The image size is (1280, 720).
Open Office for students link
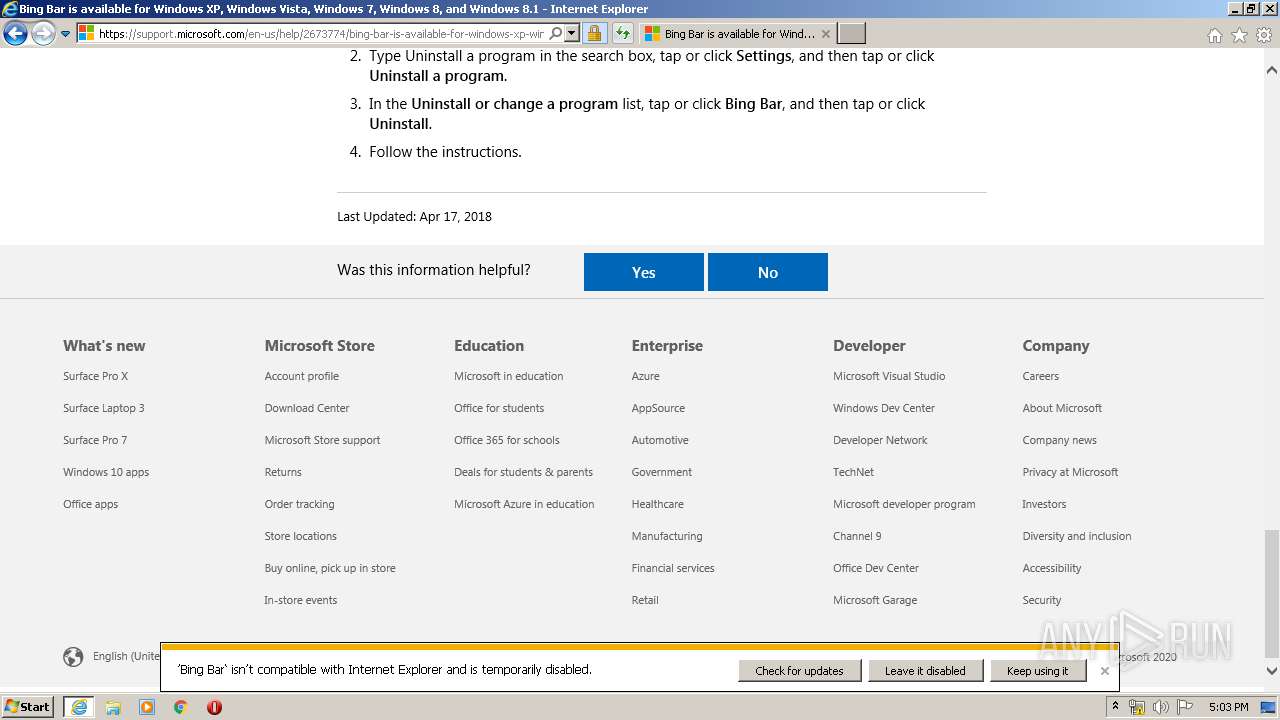[499, 408]
